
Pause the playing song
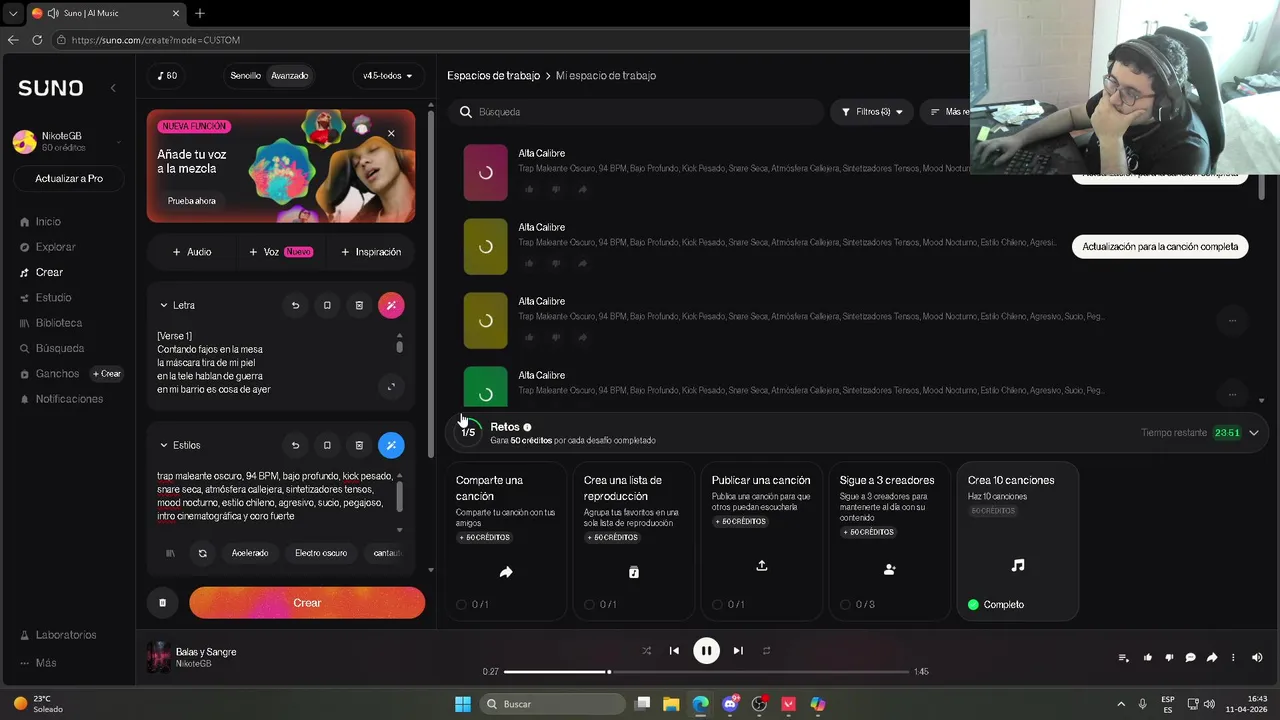pyautogui.click(x=706, y=651)
